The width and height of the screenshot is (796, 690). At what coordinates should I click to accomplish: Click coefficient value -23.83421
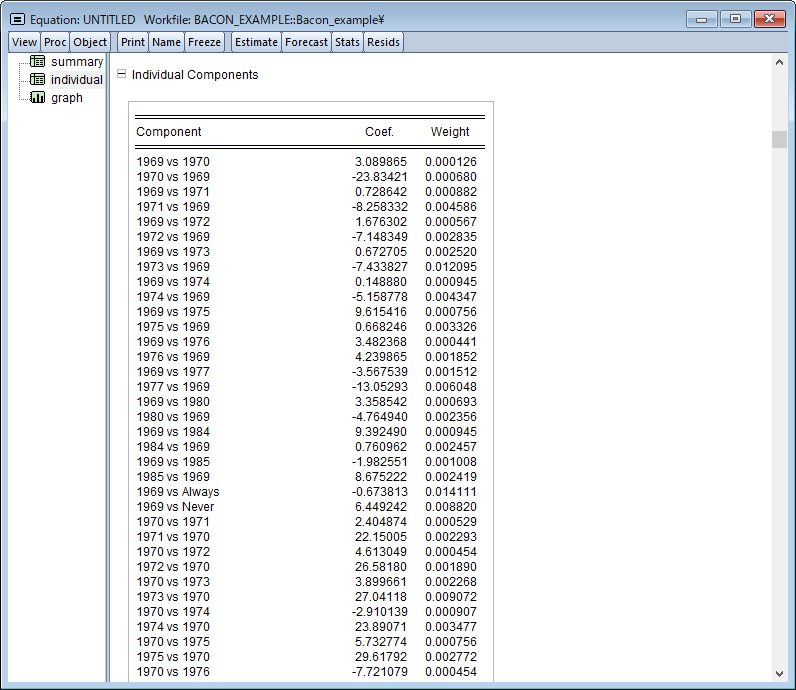coord(379,177)
